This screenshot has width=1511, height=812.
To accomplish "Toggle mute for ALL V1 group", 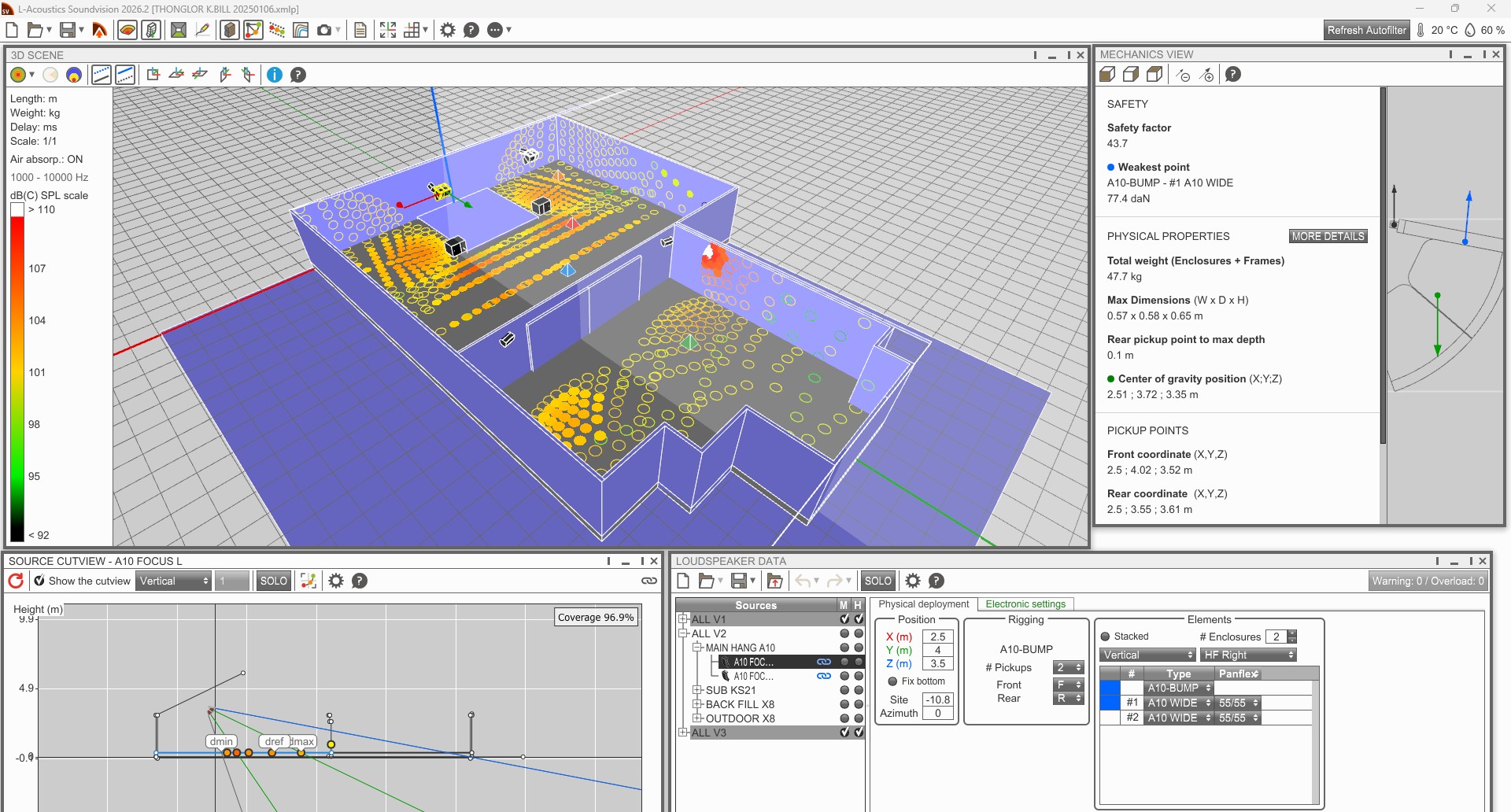I will click(x=844, y=619).
